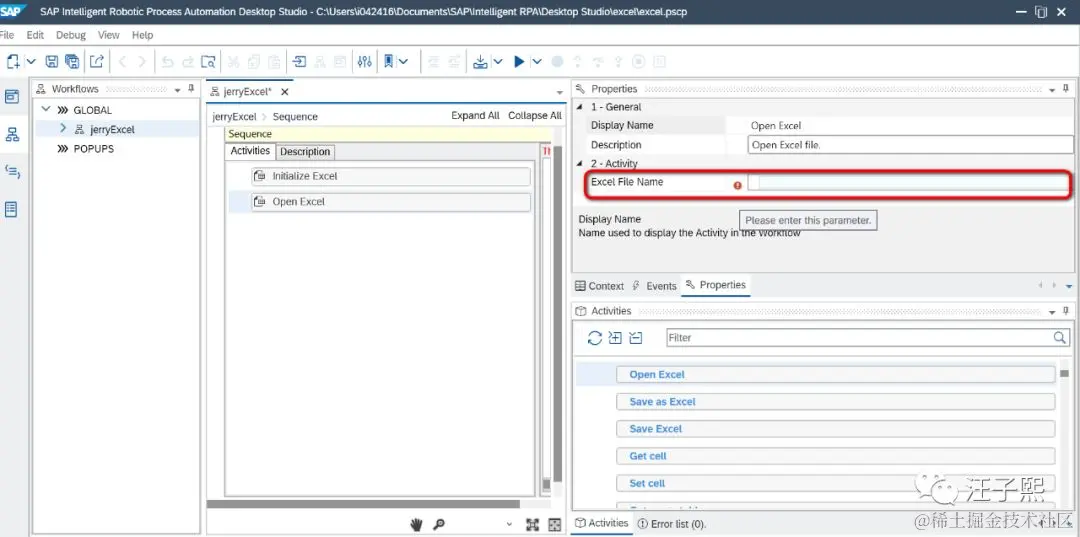This screenshot has width=1080, height=537.
Task: Click the overview map icon below the editor
Action: click(554, 525)
